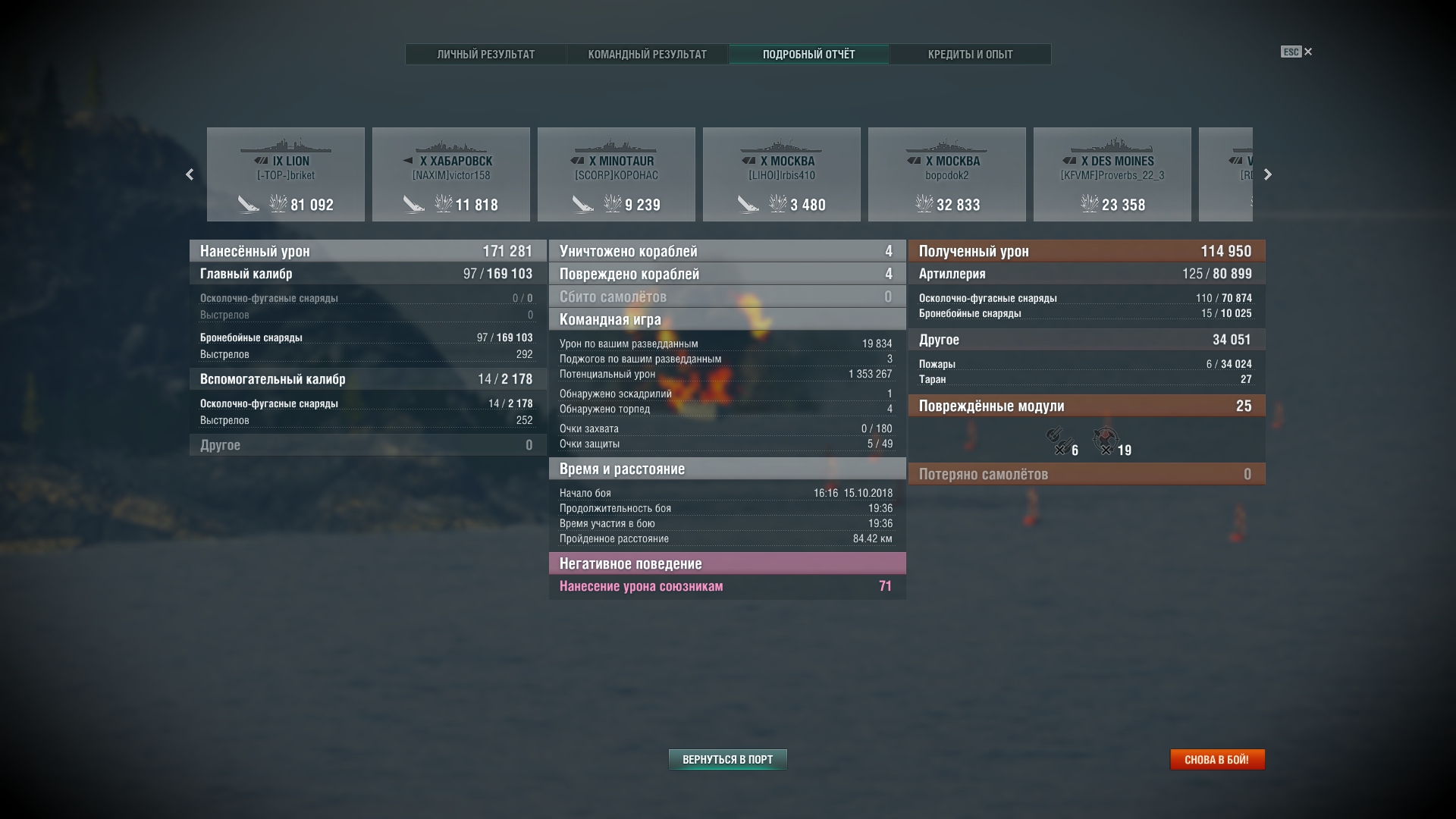
Task: Click the damage icon on bopodok2's МОСКВА card
Action: [924, 203]
